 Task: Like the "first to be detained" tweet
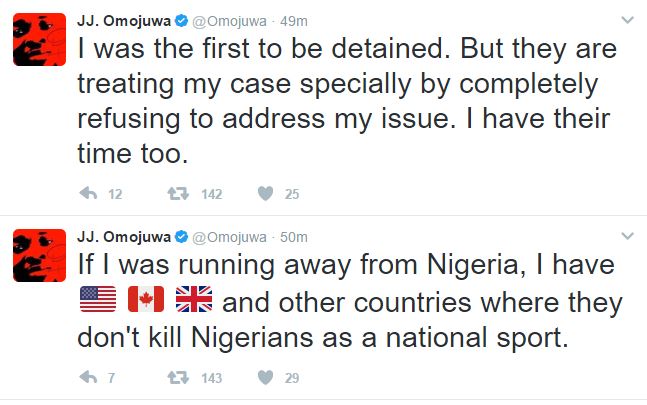coord(266,193)
